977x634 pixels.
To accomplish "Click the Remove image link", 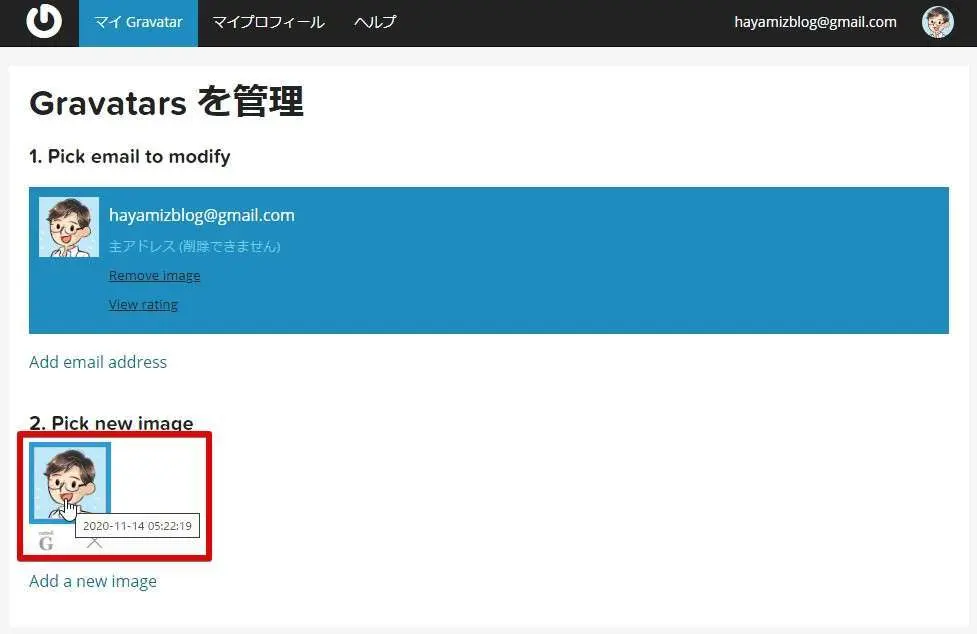I will coord(154,275).
